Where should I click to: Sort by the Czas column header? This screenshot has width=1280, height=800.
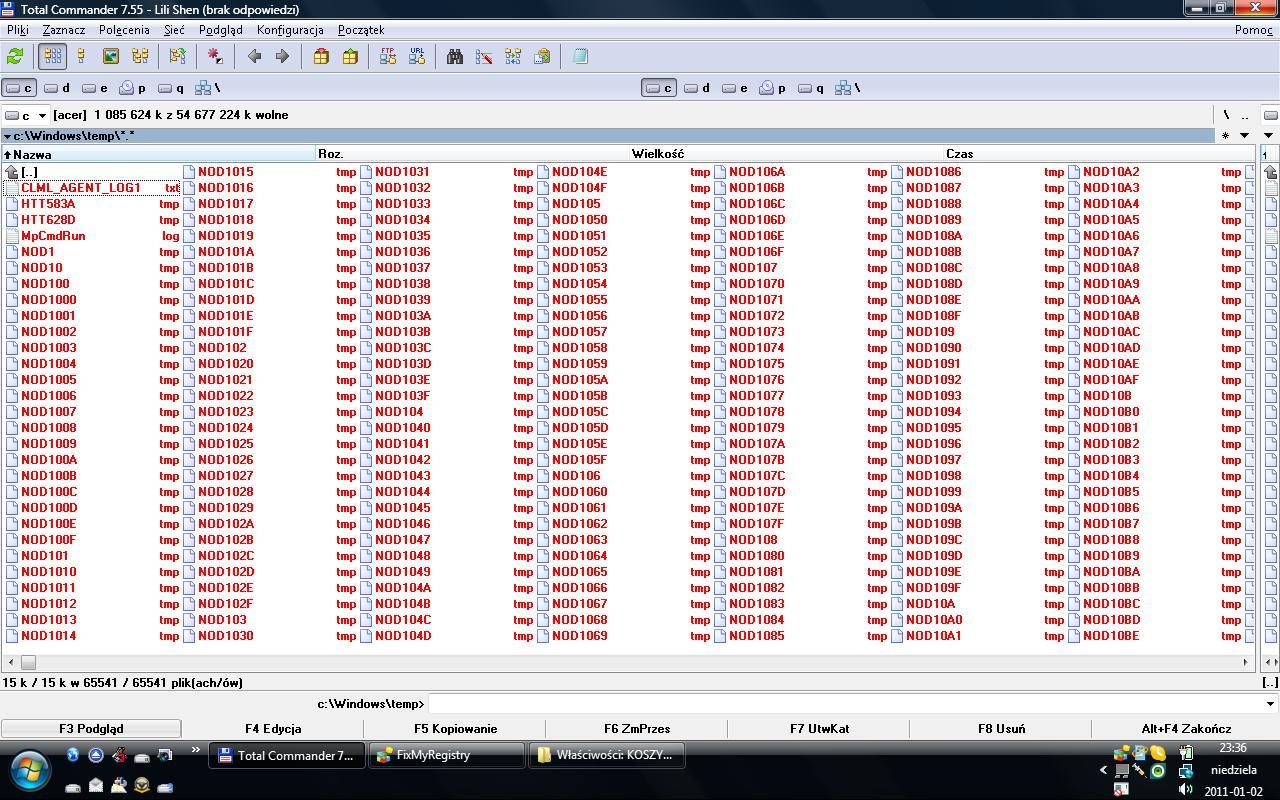[1099, 154]
